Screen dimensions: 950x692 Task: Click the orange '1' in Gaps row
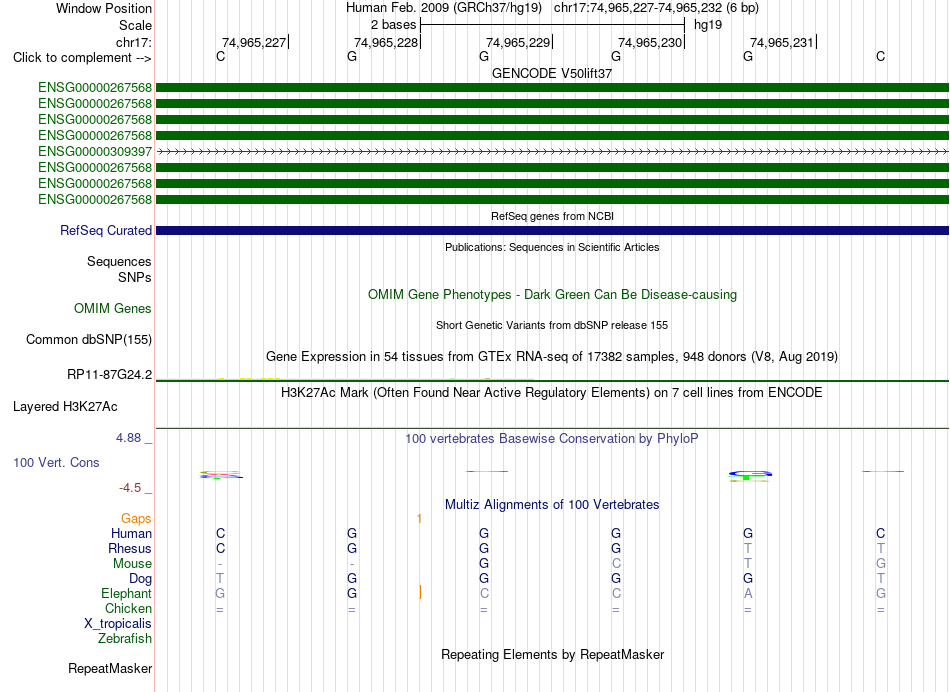tap(419, 519)
